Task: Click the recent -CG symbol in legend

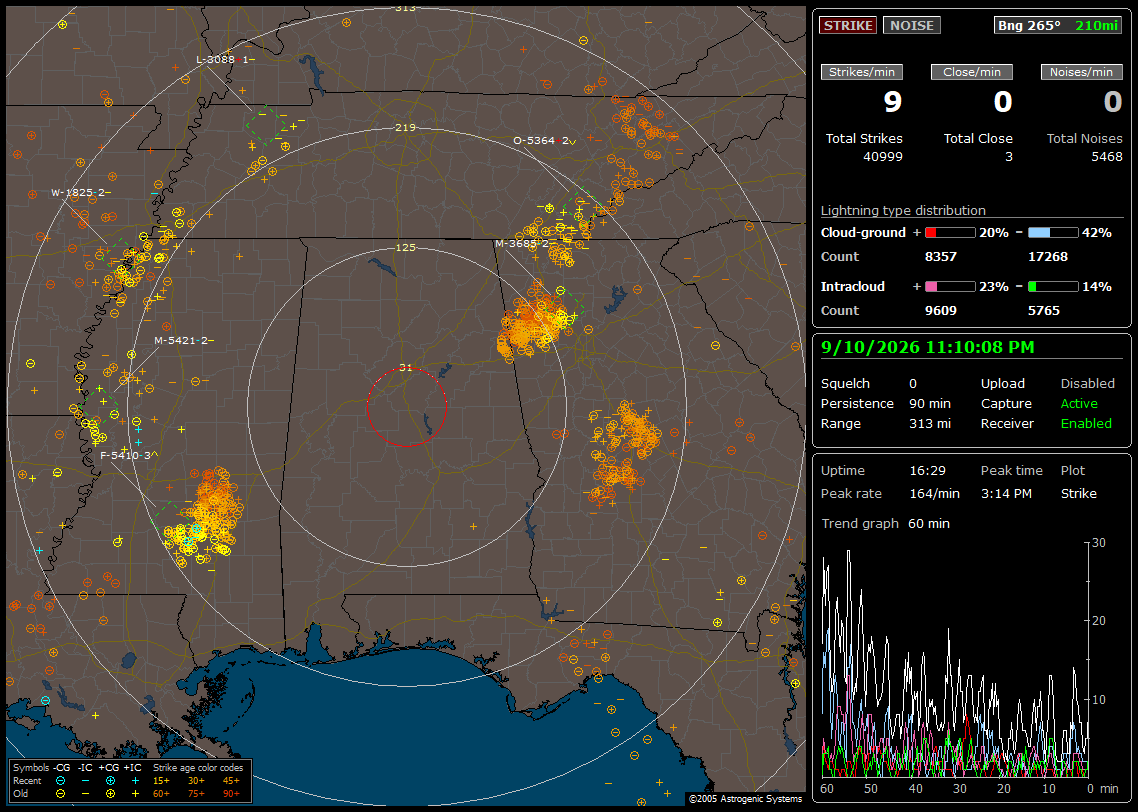Action: 60,781
